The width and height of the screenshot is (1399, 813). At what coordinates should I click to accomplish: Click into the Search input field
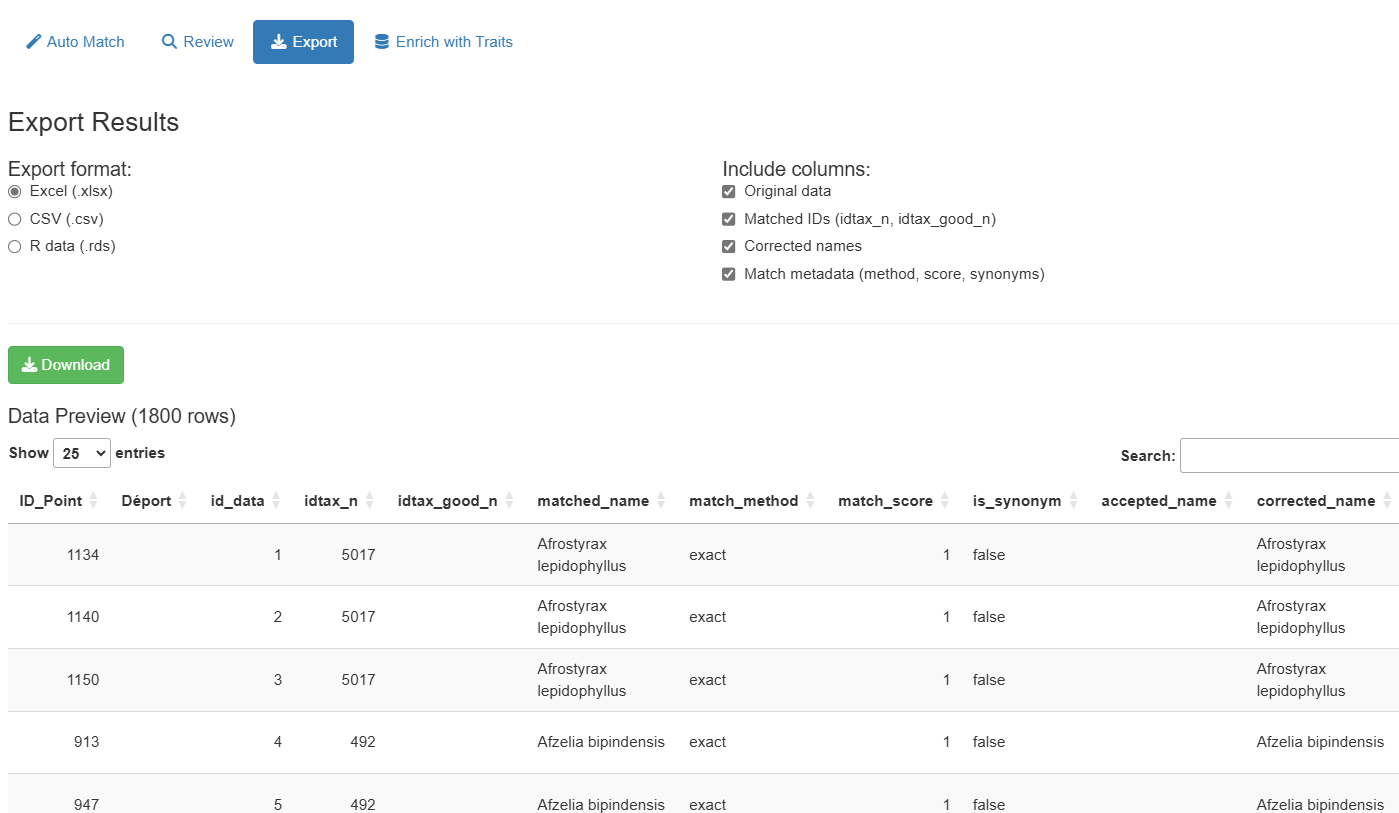pyautogui.click(x=1288, y=455)
